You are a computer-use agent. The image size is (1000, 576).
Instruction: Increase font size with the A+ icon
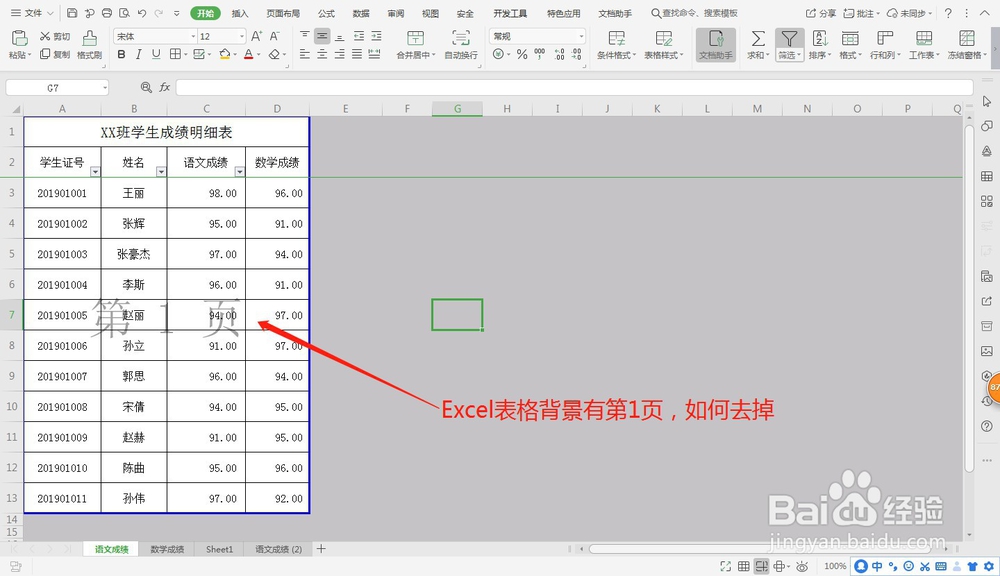pos(256,36)
